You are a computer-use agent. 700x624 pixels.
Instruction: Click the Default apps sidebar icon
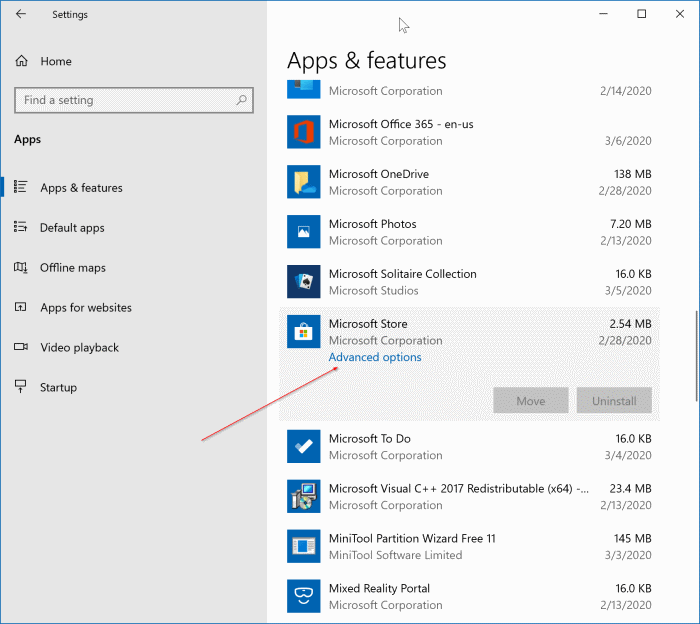click(x=21, y=227)
